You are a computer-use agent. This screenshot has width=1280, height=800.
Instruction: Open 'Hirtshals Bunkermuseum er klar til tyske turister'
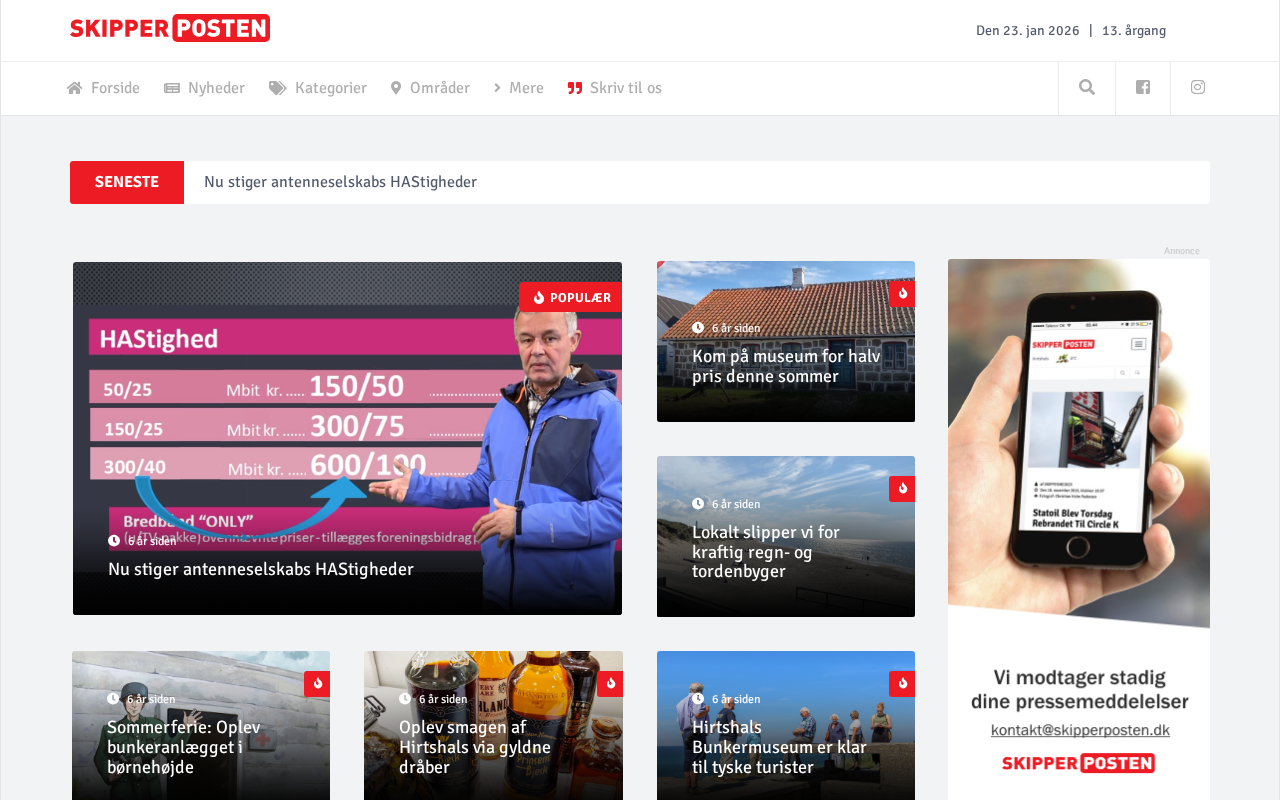tap(779, 747)
